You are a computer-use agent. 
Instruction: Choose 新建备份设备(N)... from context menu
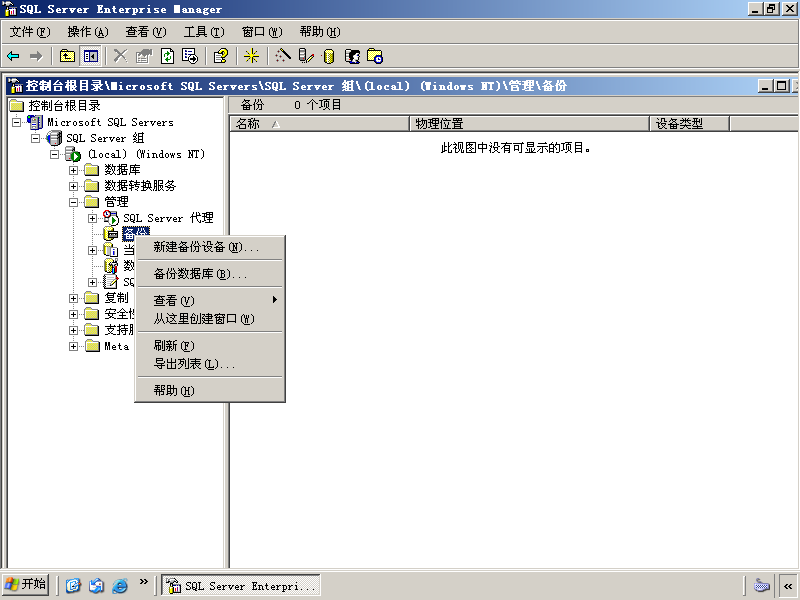pos(210,247)
